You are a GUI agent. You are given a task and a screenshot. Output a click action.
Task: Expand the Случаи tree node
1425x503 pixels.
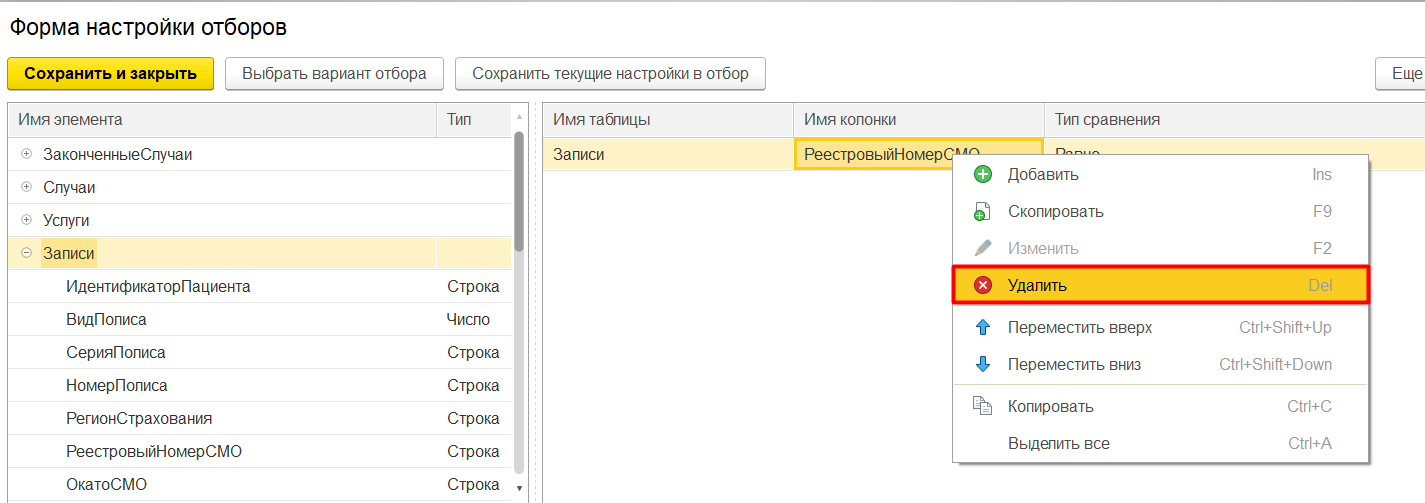(x=27, y=188)
